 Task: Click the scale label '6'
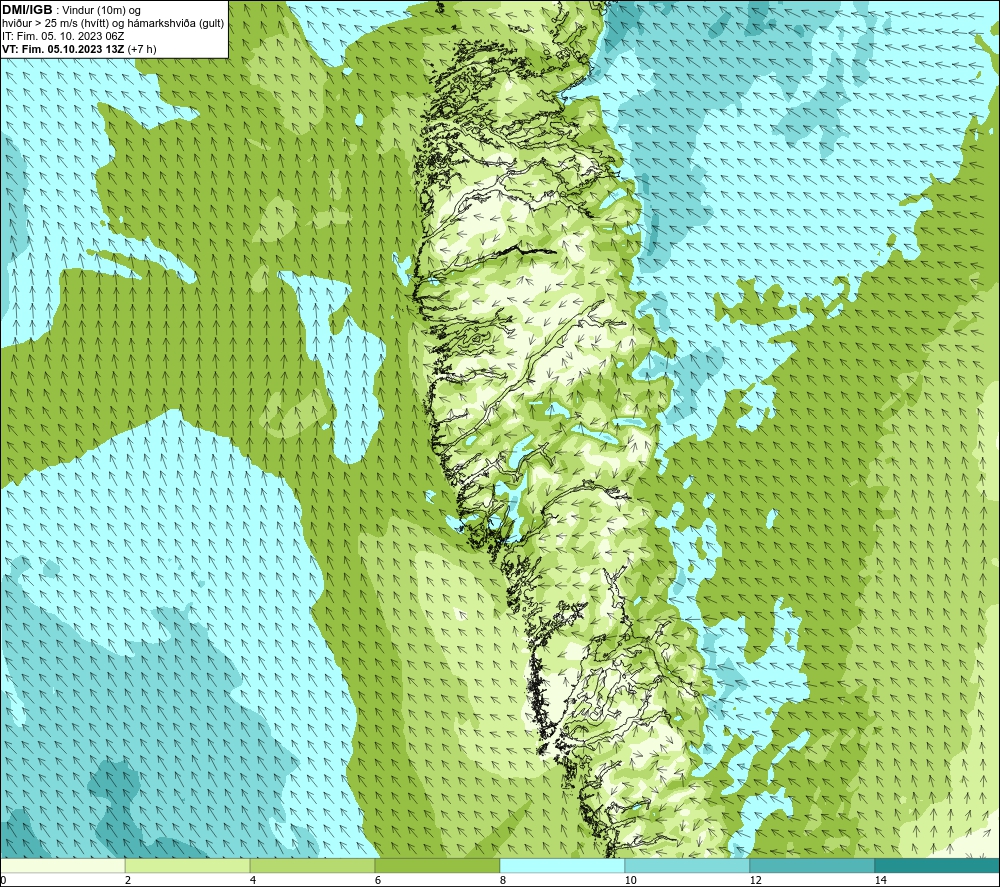(378, 881)
